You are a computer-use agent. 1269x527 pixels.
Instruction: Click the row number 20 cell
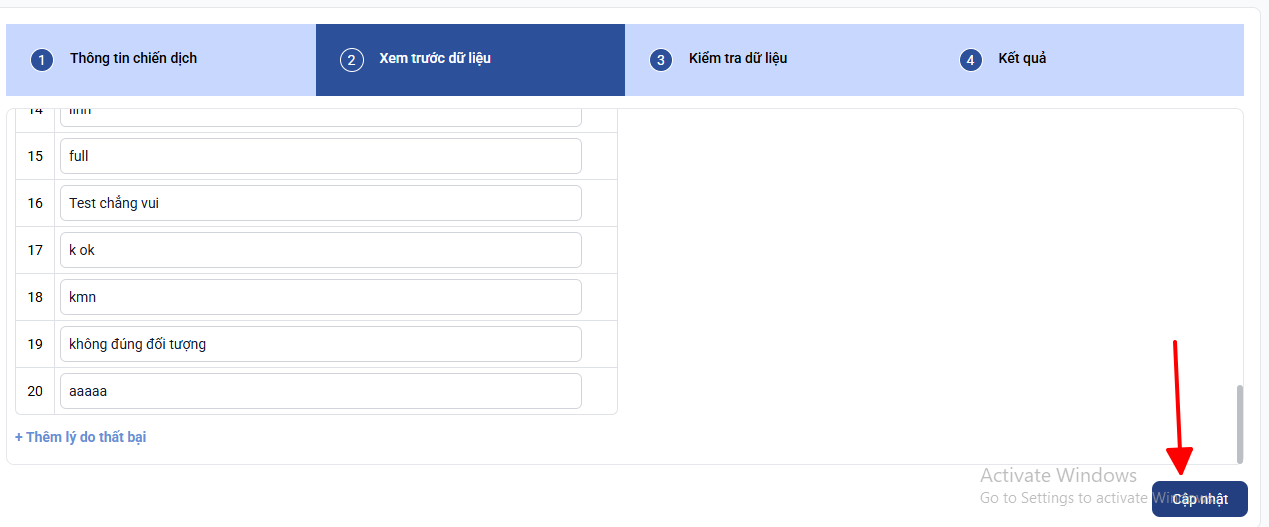[x=35, y=391]
